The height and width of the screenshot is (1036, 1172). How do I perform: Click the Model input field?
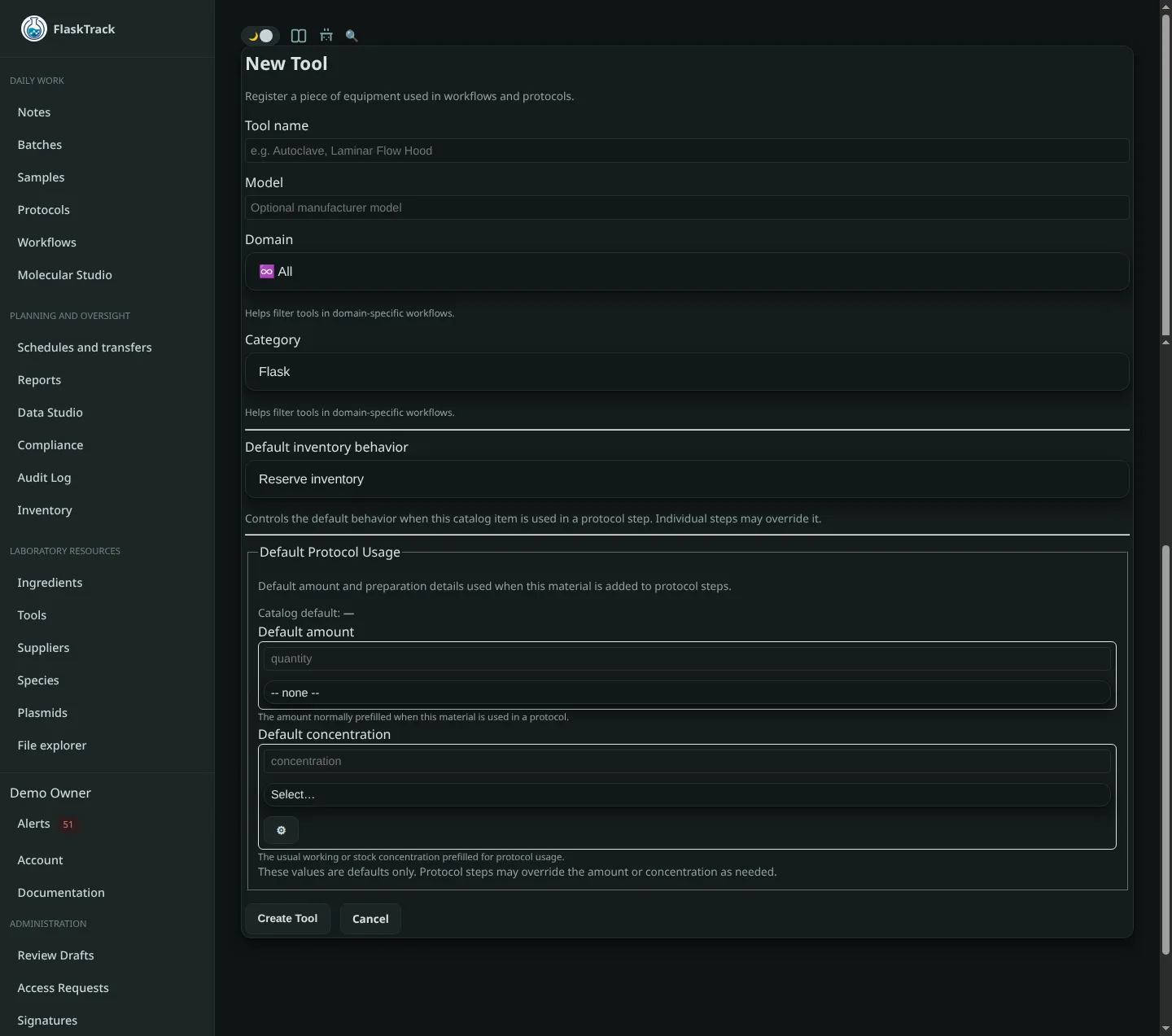point(687,208)
